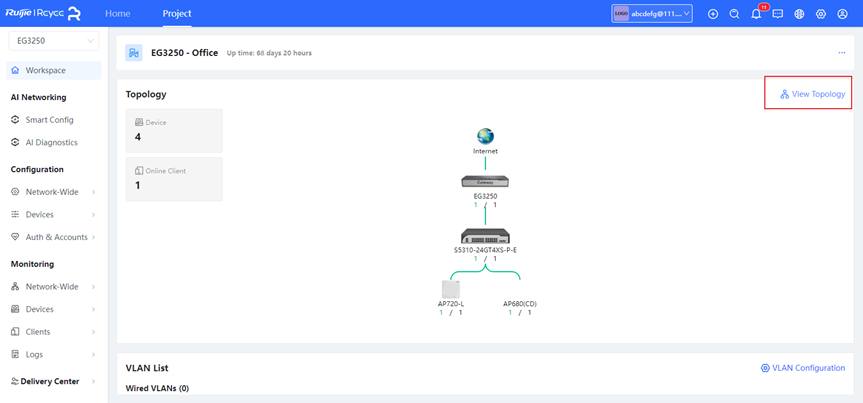Click the Smart Config icon

pyautogui.click(x=15, y=119)
